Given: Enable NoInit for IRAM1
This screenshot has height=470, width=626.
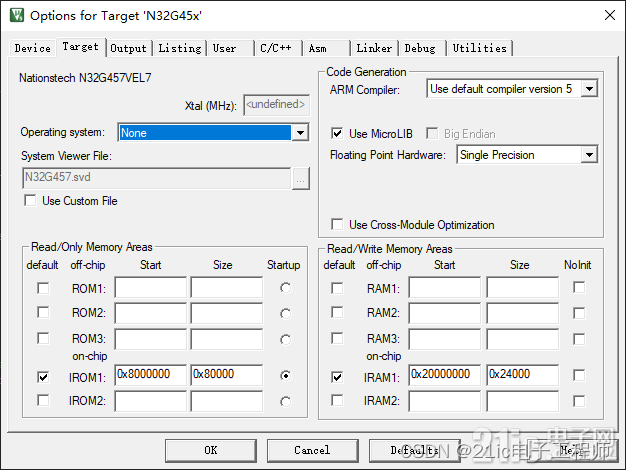Looking at the screenshot, I should point(579,375).
